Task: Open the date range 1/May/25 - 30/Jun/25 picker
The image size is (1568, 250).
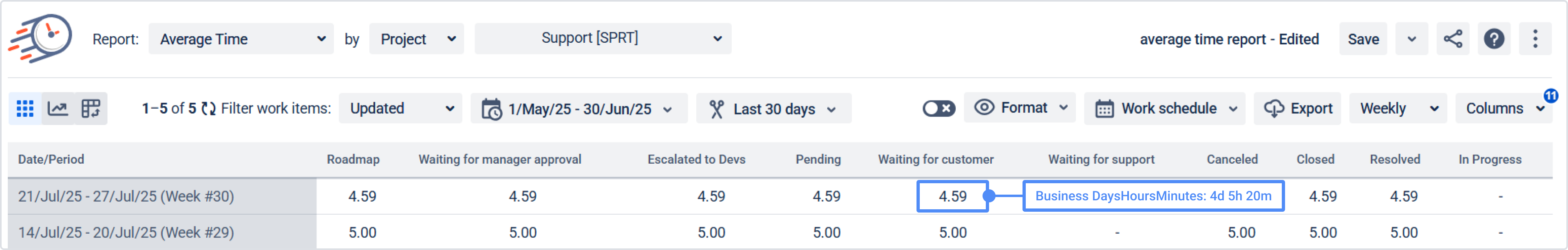Action: pos(578,109)
